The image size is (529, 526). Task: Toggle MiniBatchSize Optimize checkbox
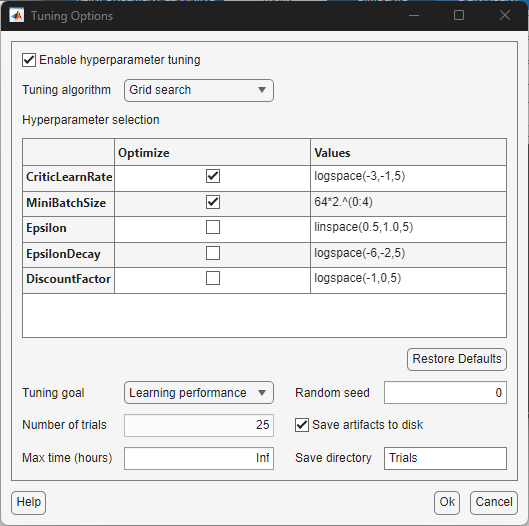click(x=213, y=202)
